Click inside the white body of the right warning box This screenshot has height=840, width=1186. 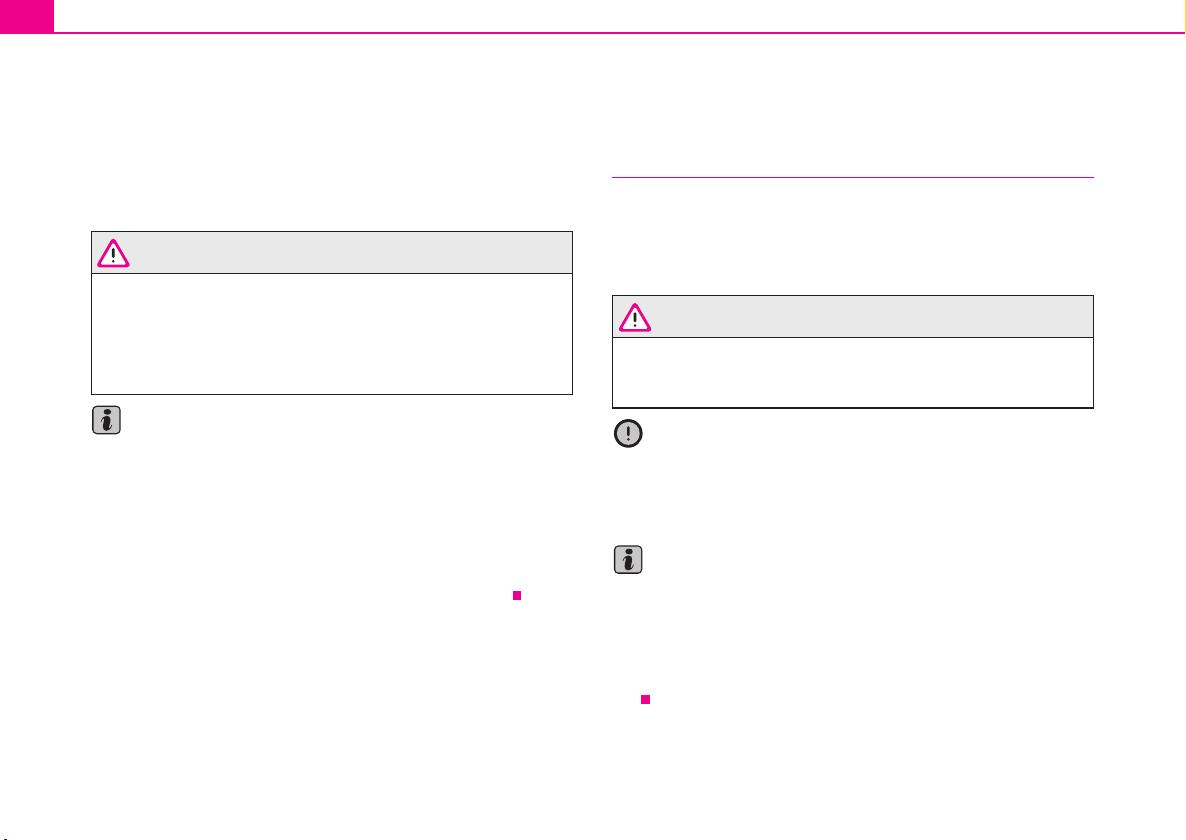[x=852, y=372]
